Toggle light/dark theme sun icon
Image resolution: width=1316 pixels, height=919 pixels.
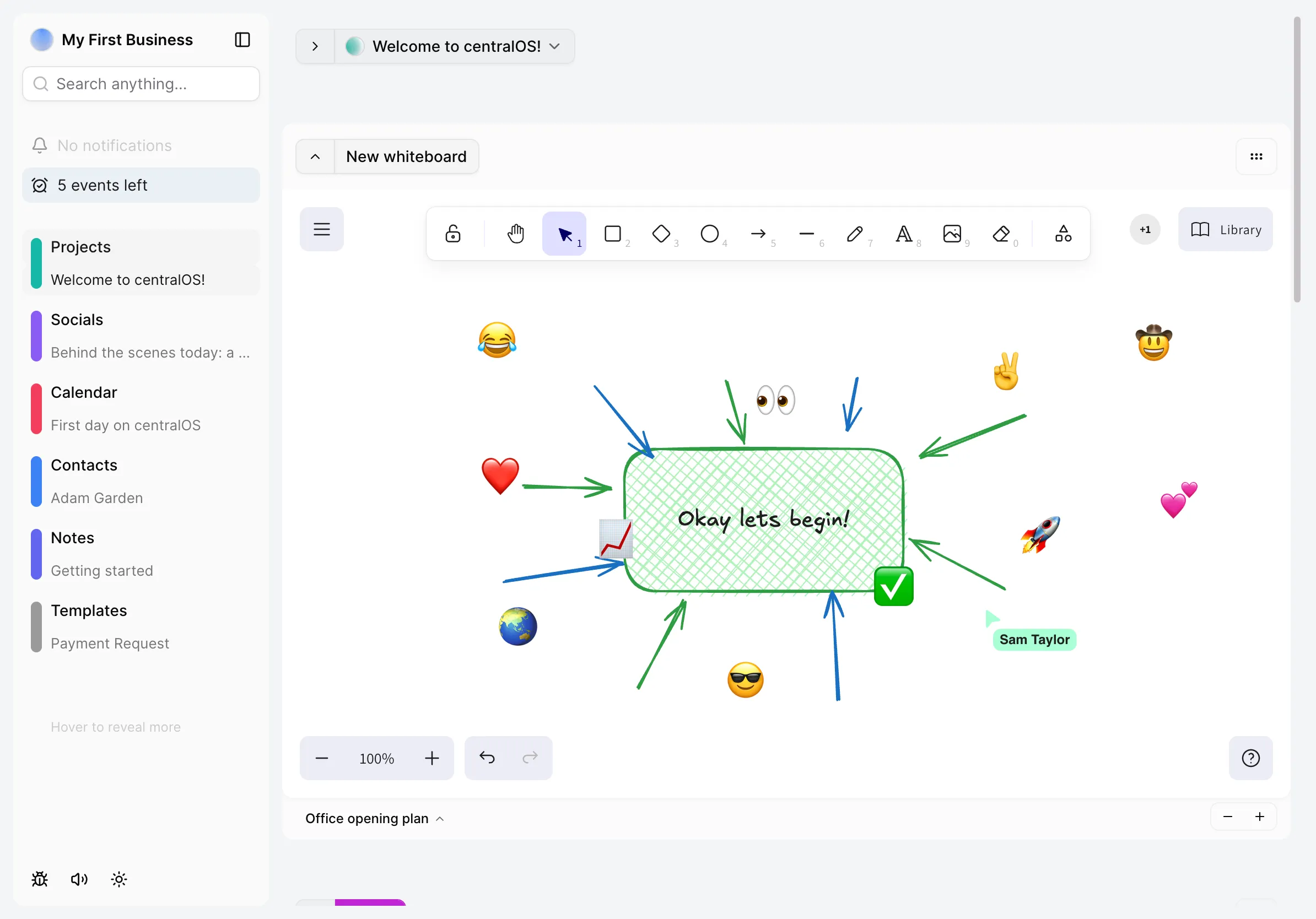tap(118, 879)
